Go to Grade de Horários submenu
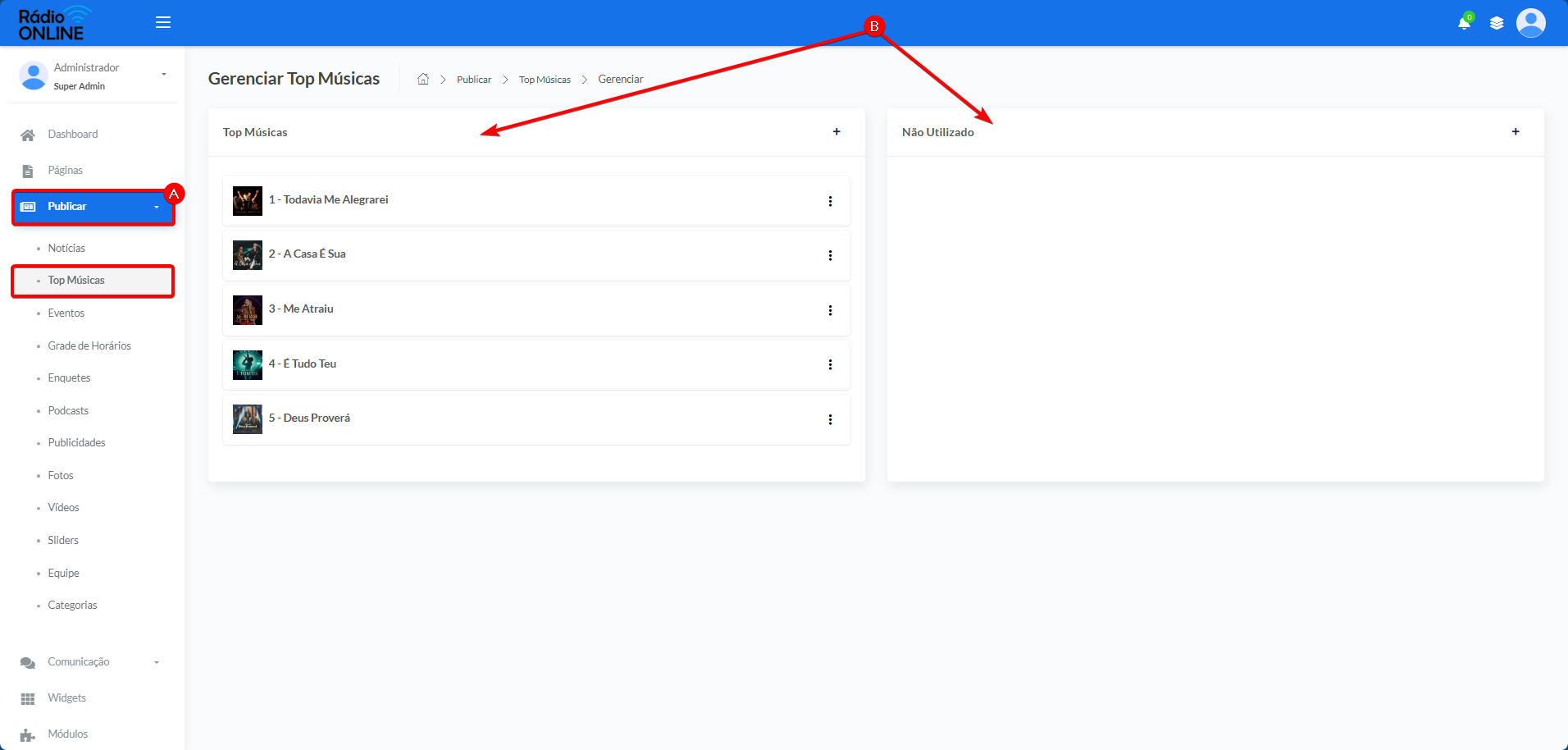The height and width of the screenshot is (750, 1568). (x=89, y=345)
